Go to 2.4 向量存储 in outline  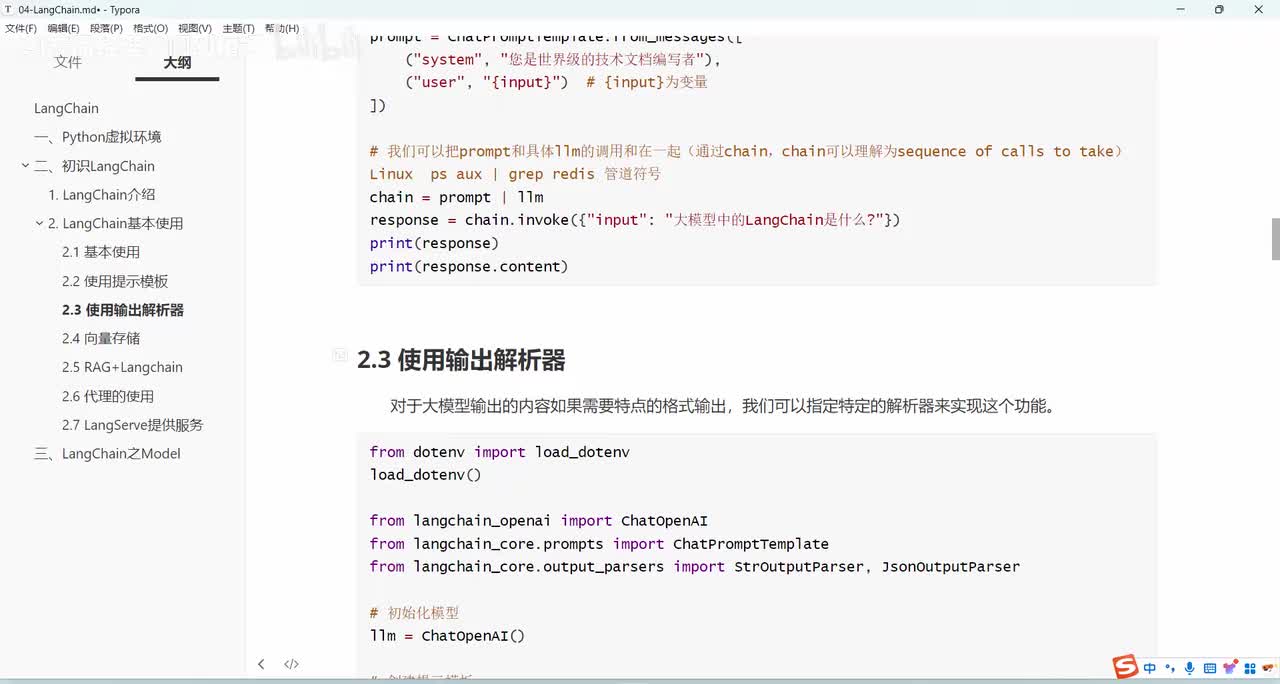[x=101, y=338]
